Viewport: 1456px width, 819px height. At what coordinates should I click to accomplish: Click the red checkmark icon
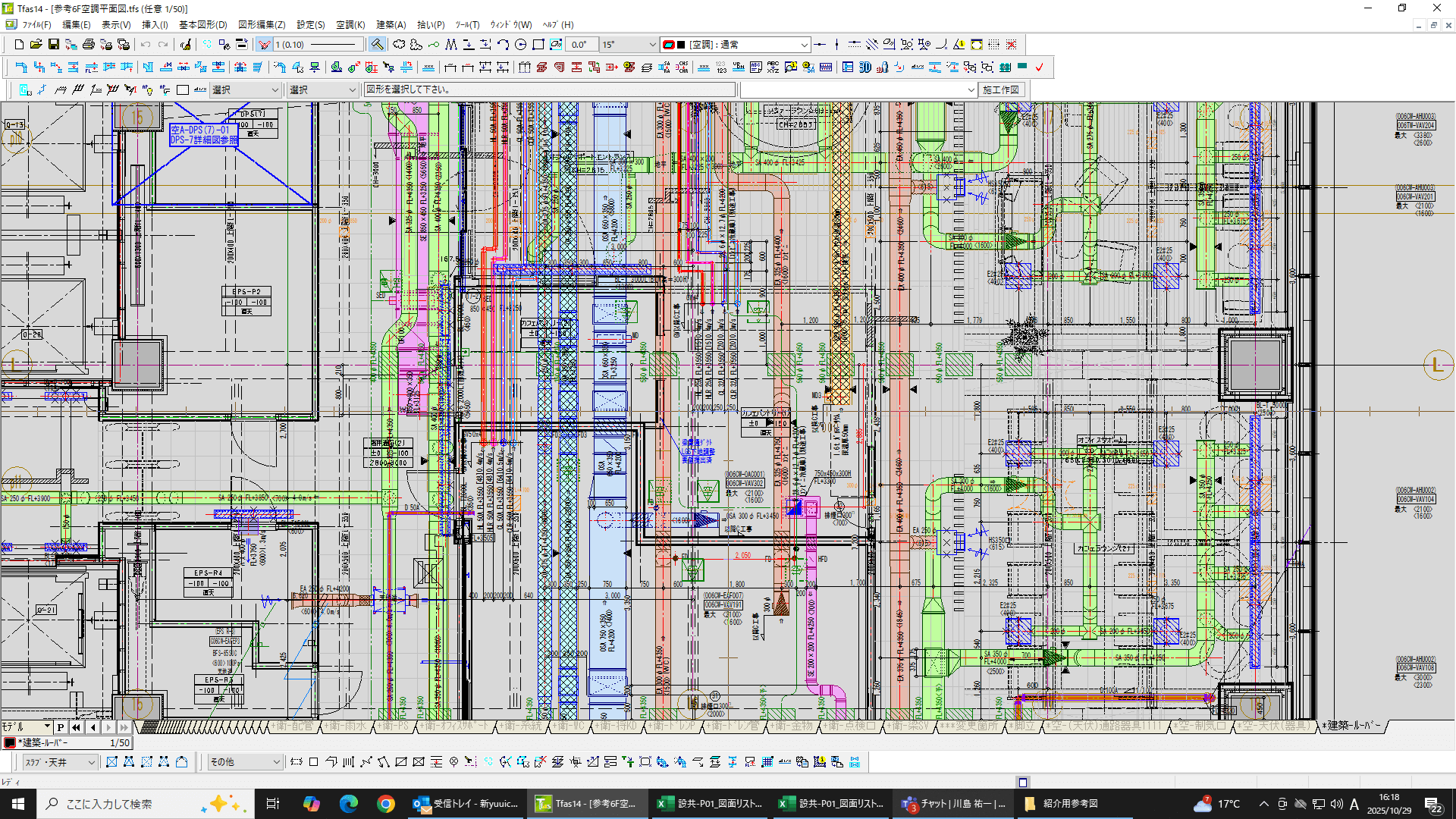click(1039, 67)
